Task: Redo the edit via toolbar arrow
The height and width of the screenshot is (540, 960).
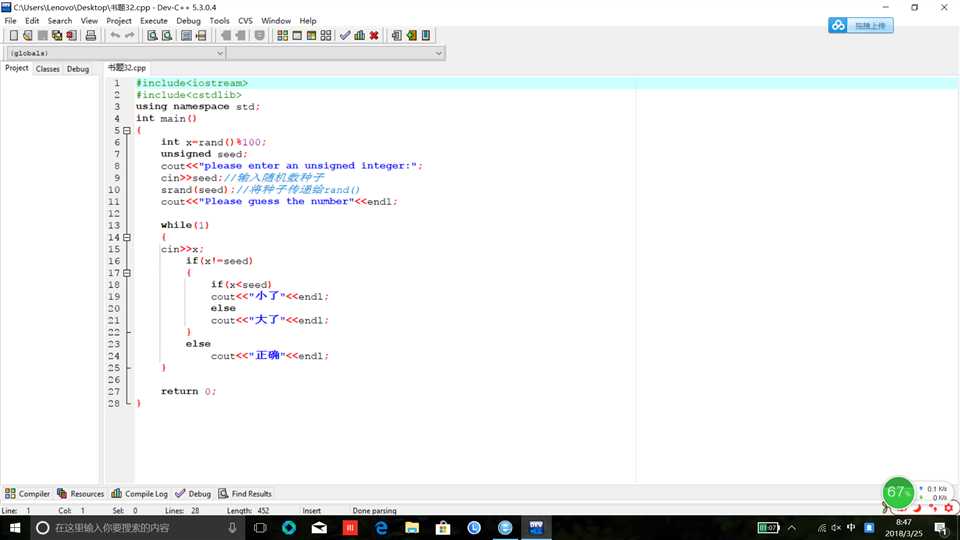Action: pyautogui.click(x=129, y=36)
